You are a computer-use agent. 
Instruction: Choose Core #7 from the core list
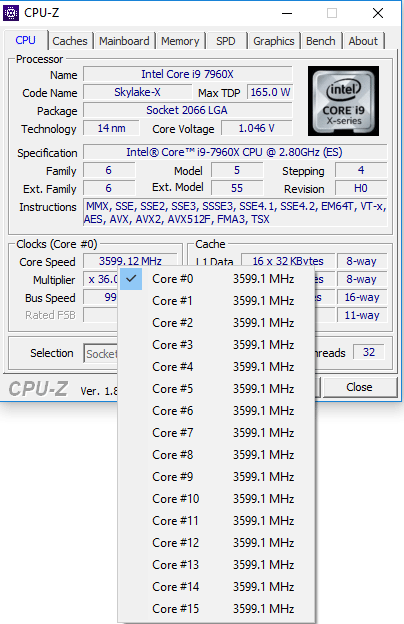pos(217,433)
